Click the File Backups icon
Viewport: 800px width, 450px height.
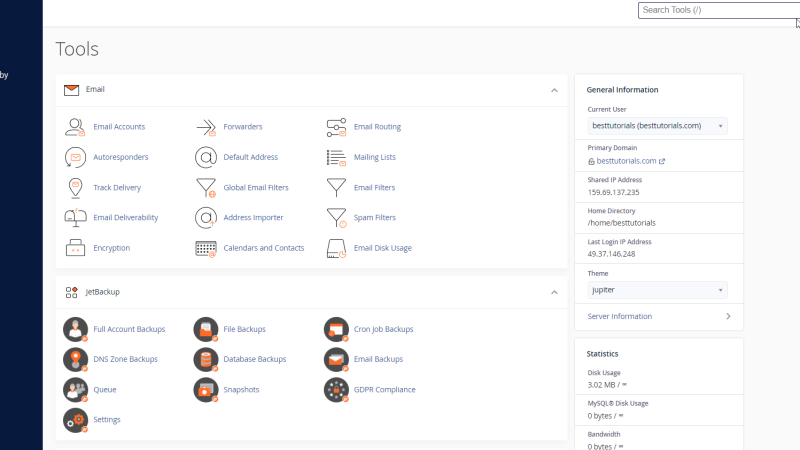point(206,330)
